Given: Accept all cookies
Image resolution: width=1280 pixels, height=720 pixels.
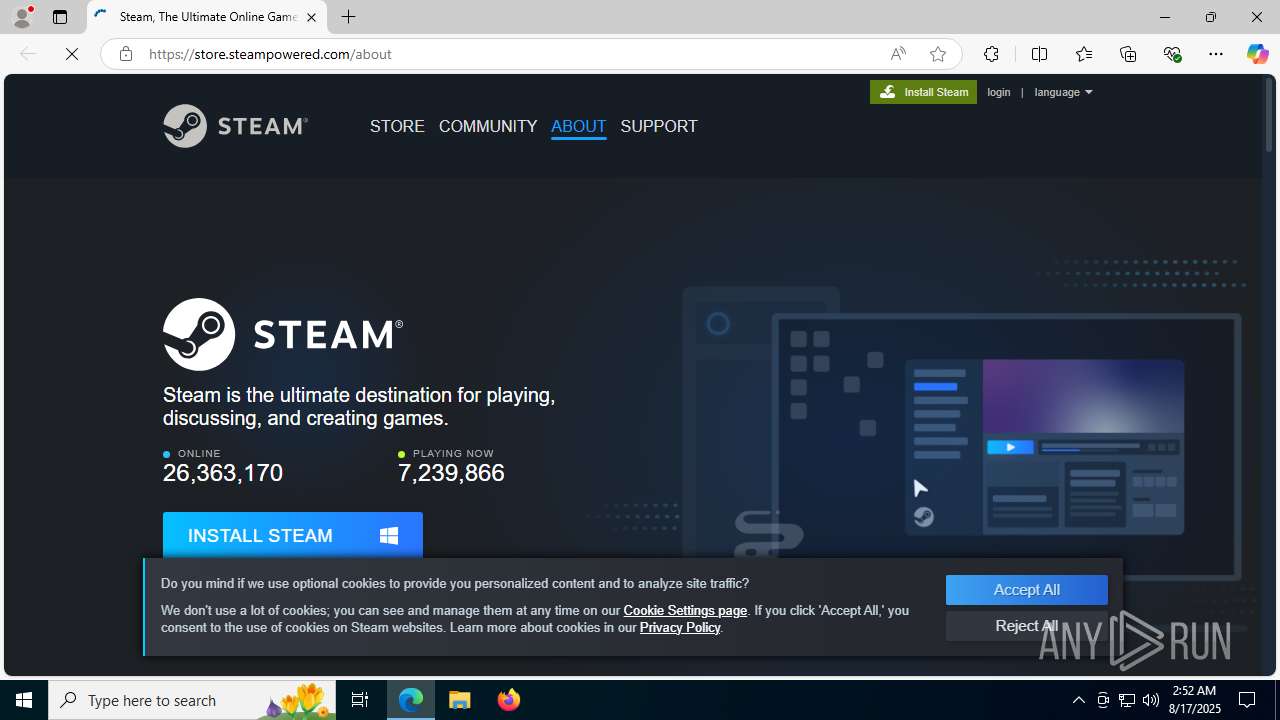Looking at the screenshot, I should point(1027,590).
